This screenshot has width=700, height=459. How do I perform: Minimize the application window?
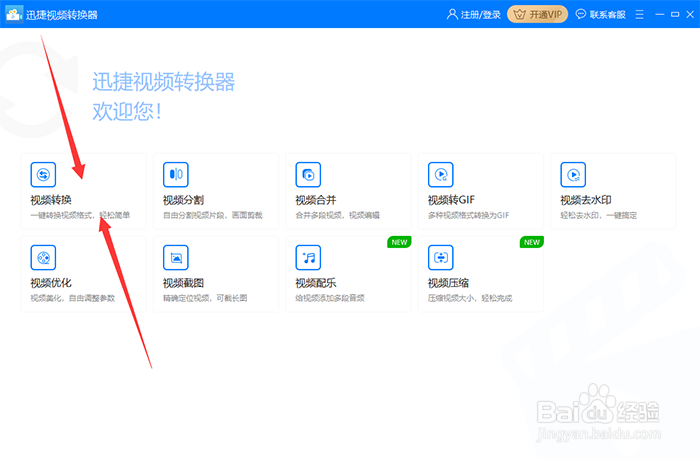click(660, 14)
